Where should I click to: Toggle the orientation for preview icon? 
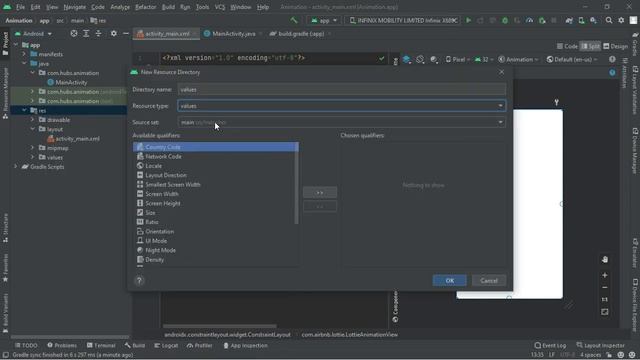(420, 60)
